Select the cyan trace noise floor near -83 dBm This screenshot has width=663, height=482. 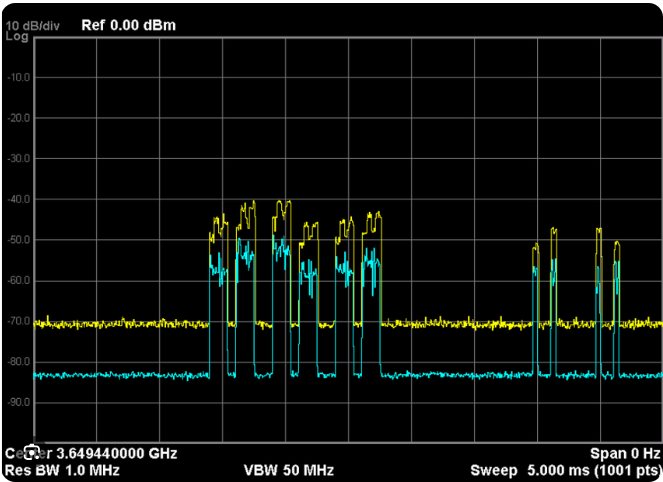pyautogui.click(x=121, y=375)
